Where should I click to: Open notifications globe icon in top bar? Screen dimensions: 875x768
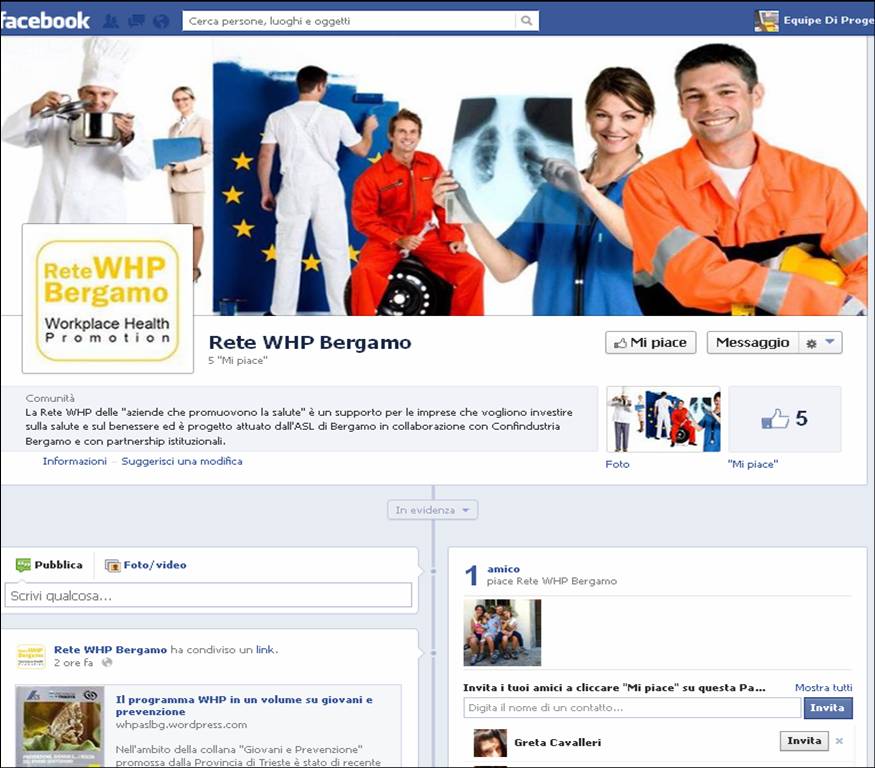click(x=160, y=21)
